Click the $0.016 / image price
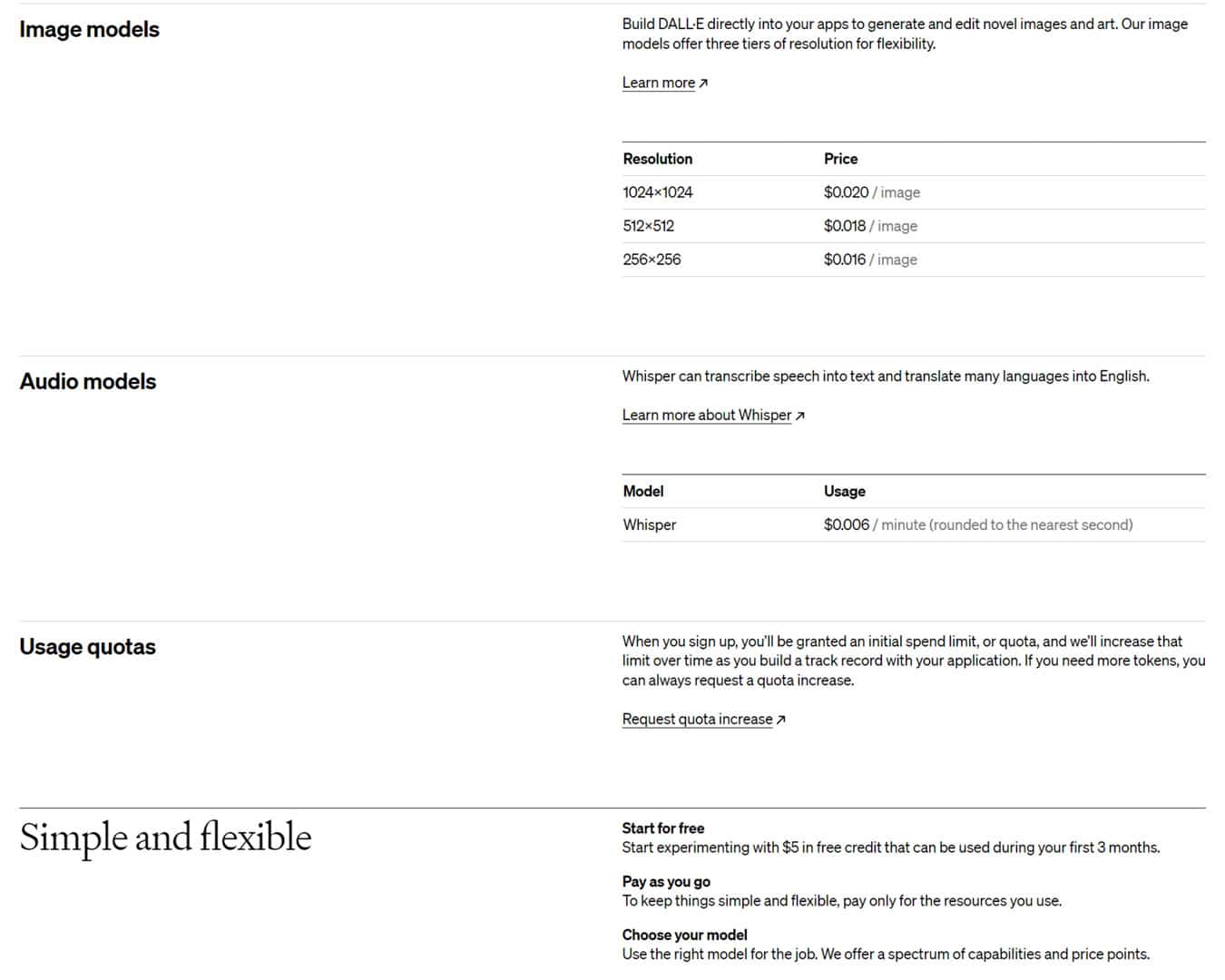This screenshot has height=980, width=1225. (870, 260)
